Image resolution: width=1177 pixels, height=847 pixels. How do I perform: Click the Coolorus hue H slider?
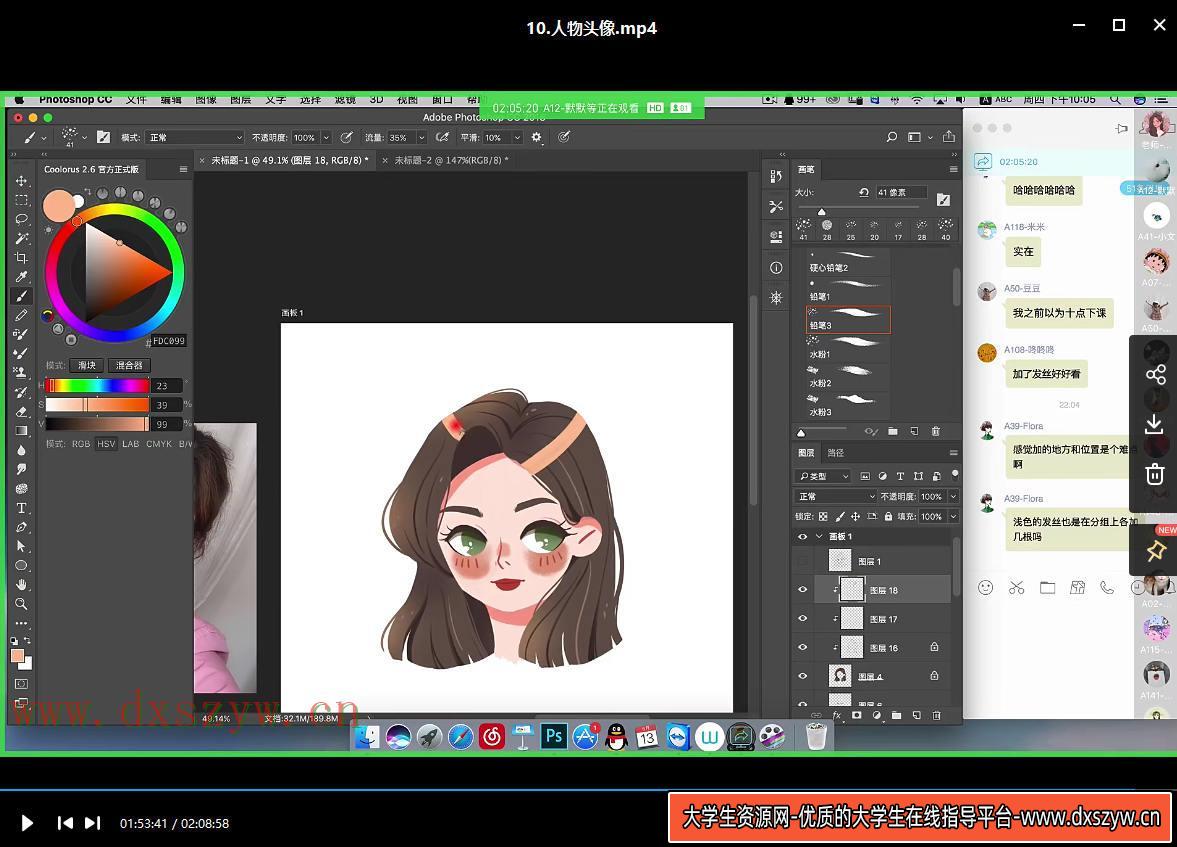point(98,385)
